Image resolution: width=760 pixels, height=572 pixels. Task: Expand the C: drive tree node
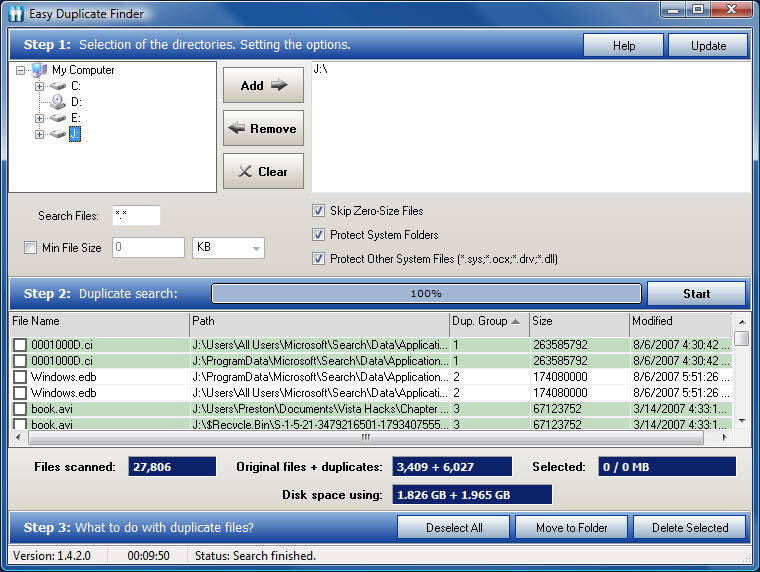click(x=40, y=86)
